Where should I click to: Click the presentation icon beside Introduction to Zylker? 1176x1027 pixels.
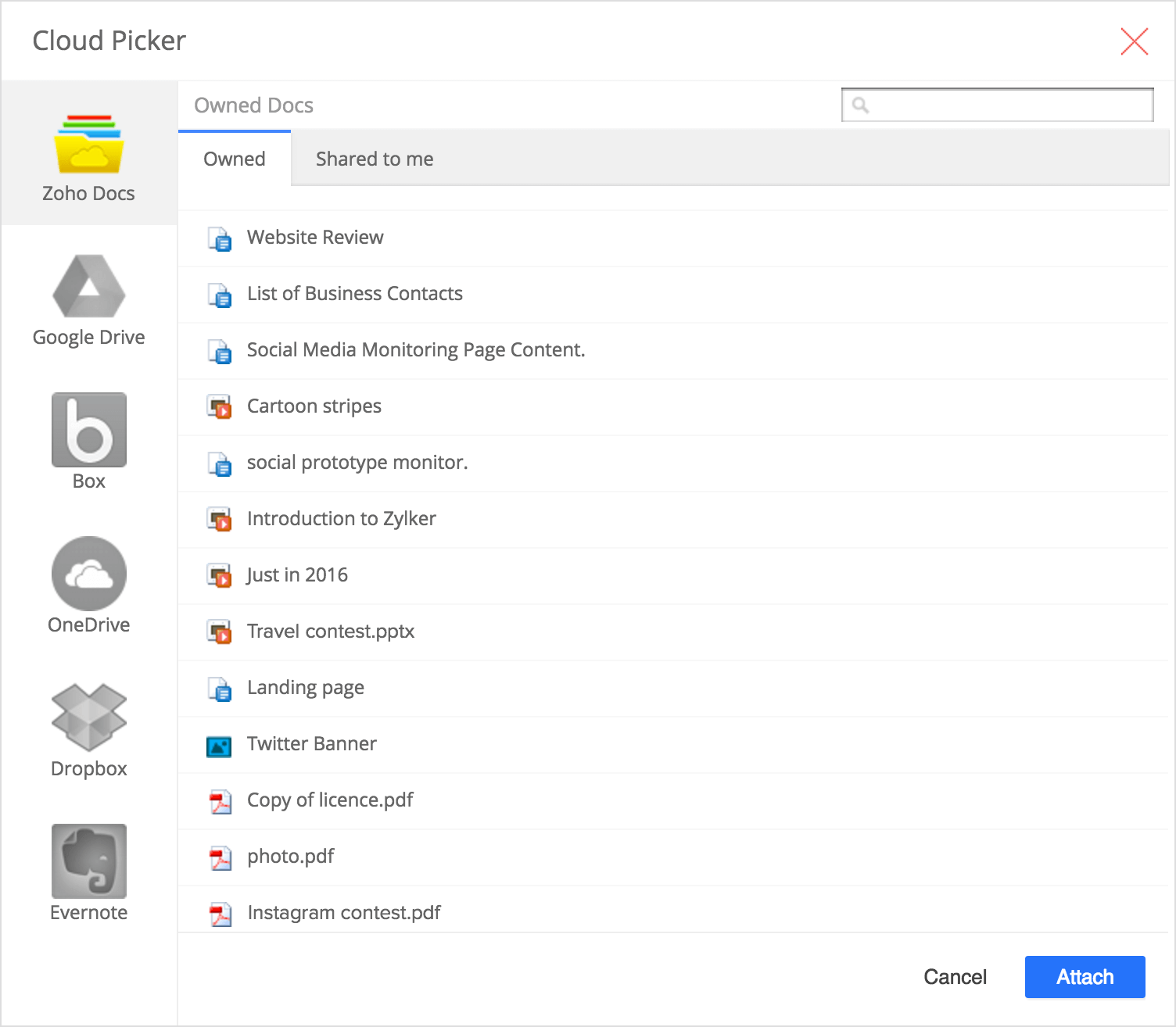(220, 520)
